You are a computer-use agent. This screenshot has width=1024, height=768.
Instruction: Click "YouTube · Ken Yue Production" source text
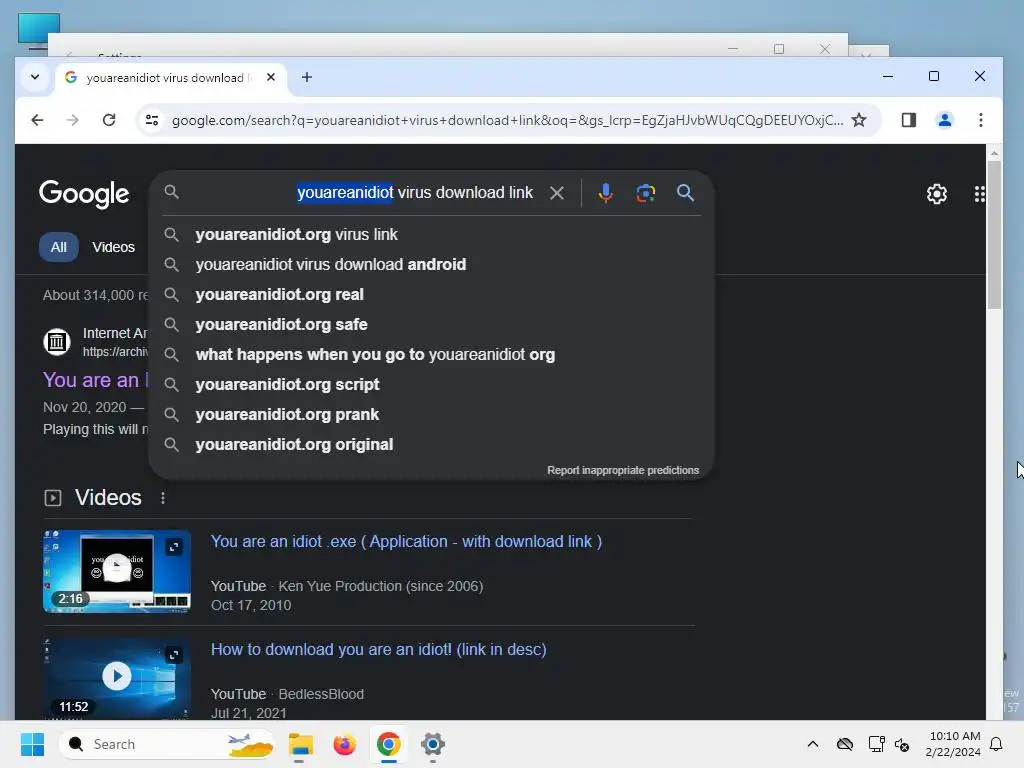tap(347, 586)
